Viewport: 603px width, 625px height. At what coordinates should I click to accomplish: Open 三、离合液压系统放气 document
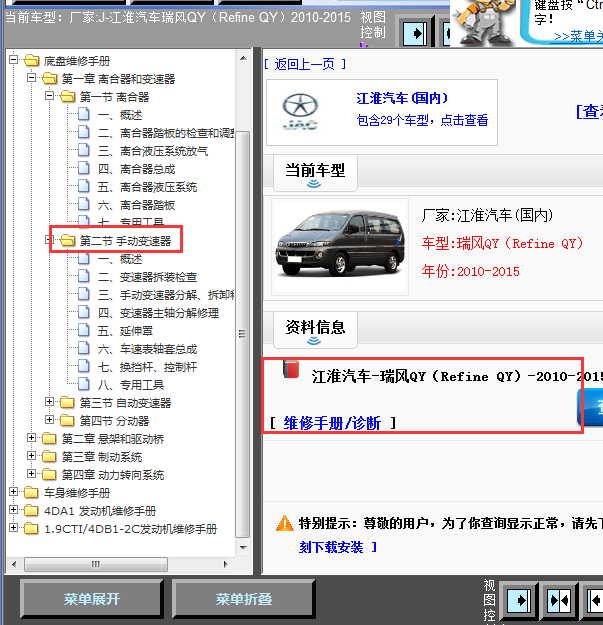[x=153, y=151]
